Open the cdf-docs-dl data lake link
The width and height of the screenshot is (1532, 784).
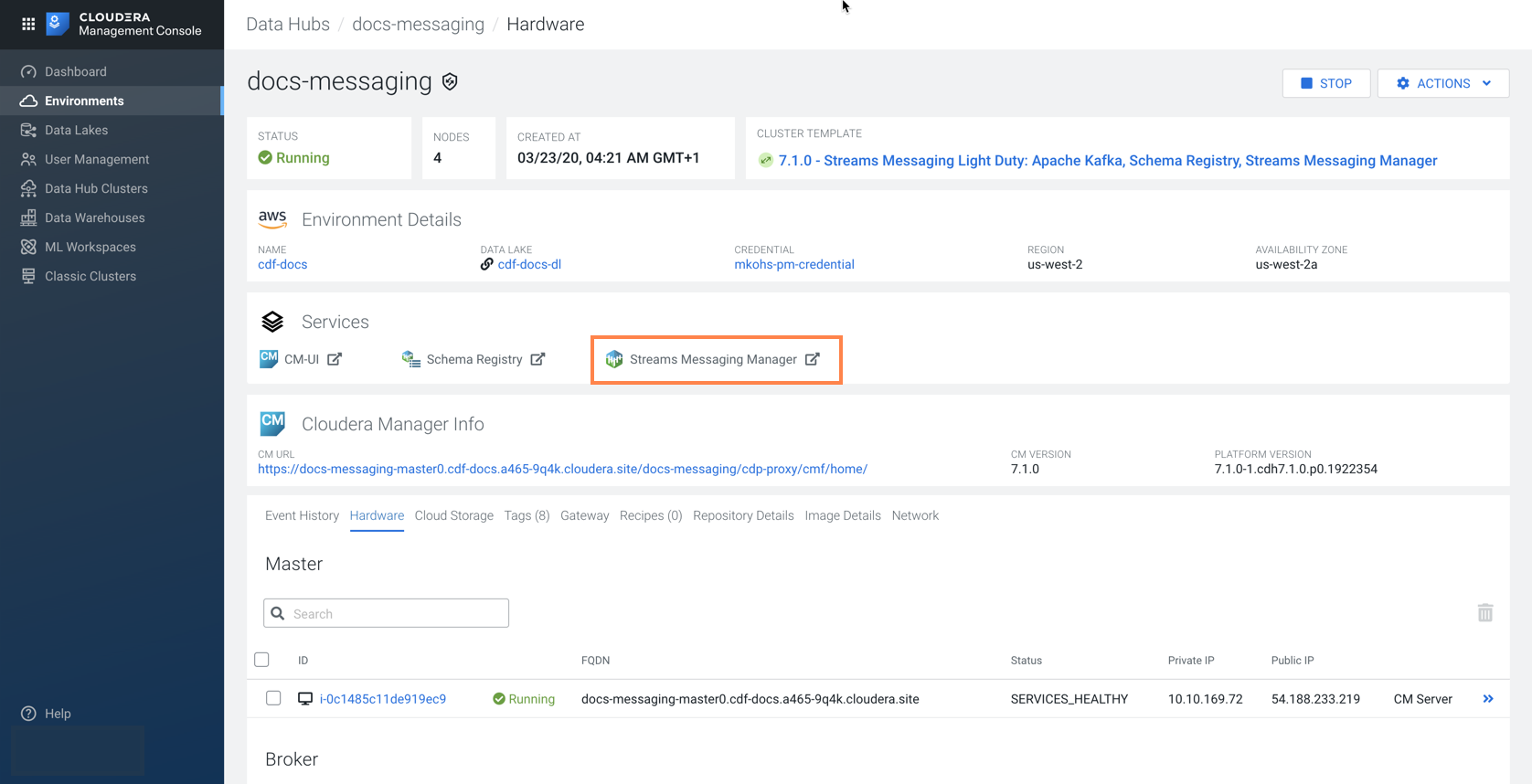point(529,264)
